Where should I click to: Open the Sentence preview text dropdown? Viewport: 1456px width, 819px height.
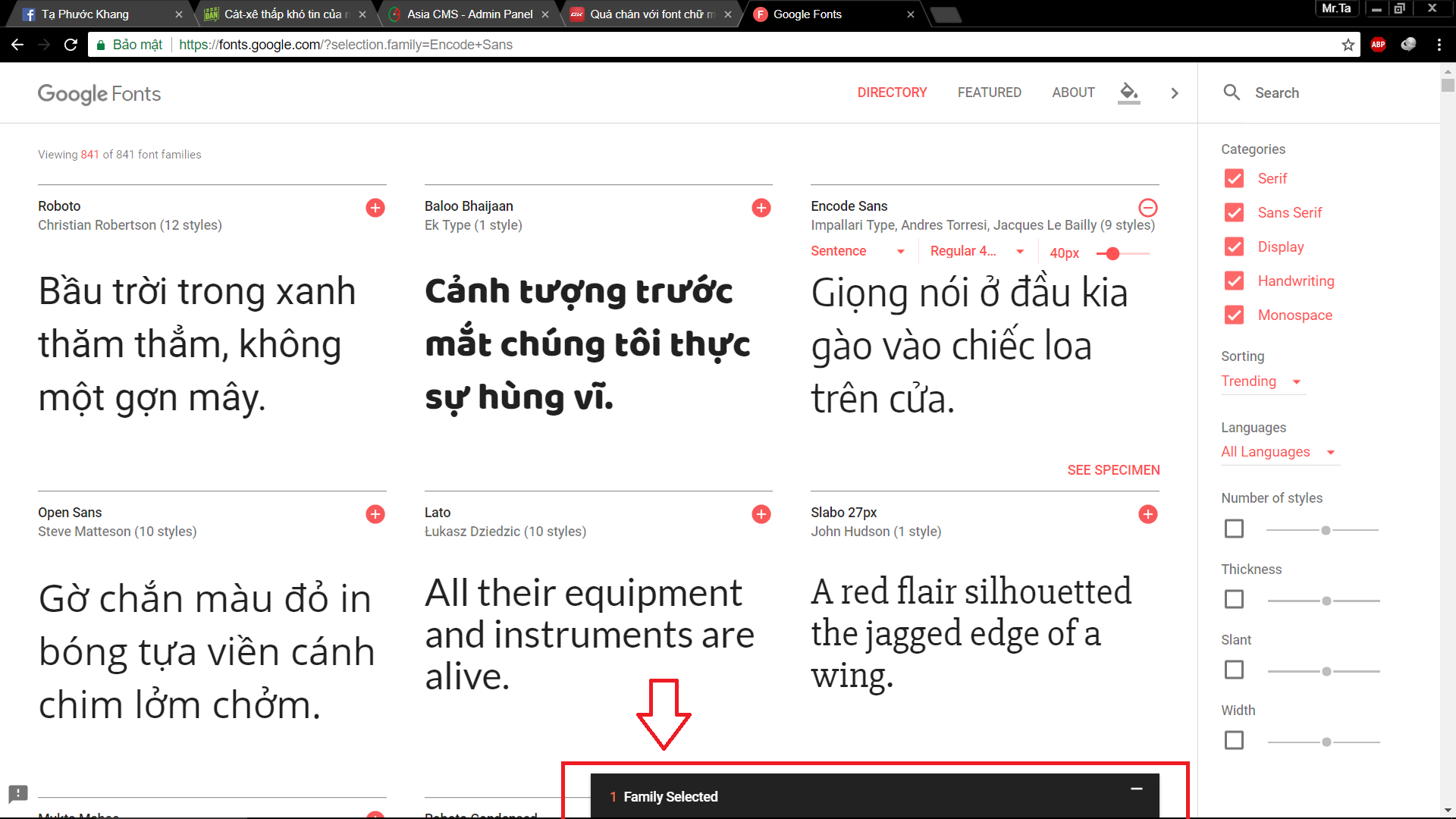(857, 251)
